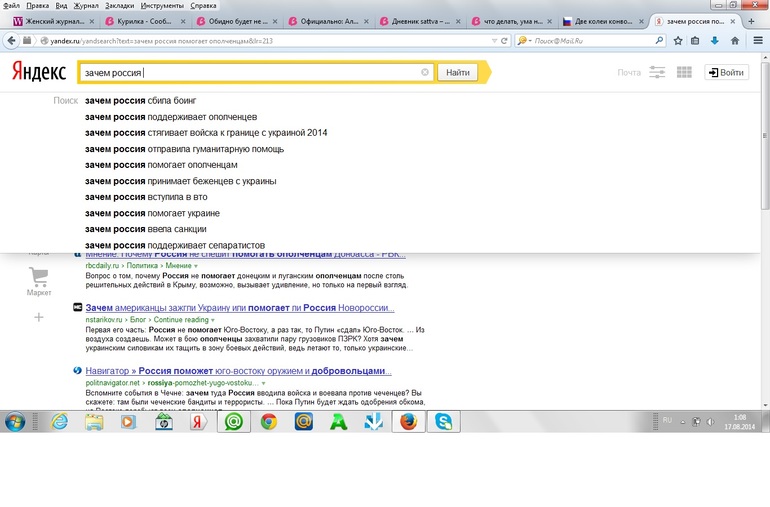
Task: Clear the search field with X icon
Action: click(425, 72)
